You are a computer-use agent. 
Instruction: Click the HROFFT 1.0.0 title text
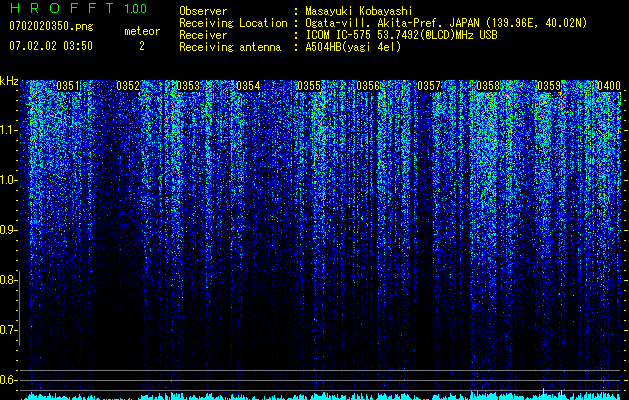click(78, 8)
